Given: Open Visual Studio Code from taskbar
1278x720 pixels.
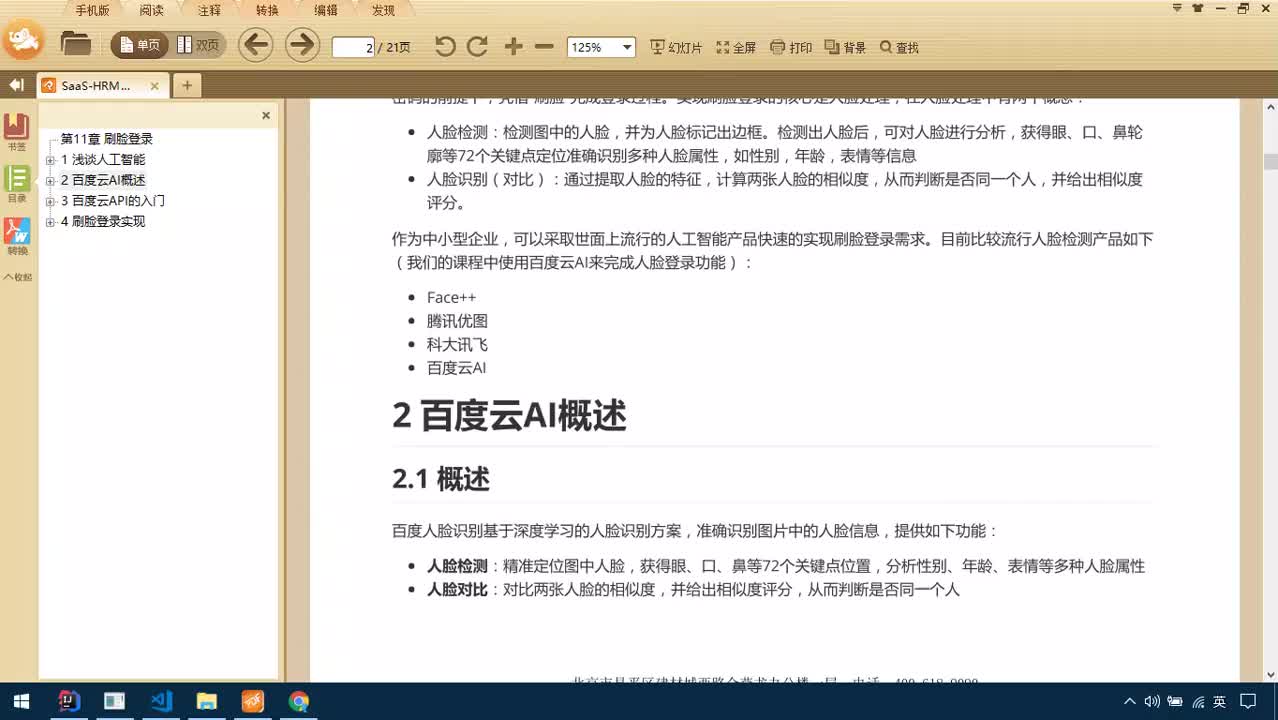Looking at the screenshot, I should coord(162,701).
